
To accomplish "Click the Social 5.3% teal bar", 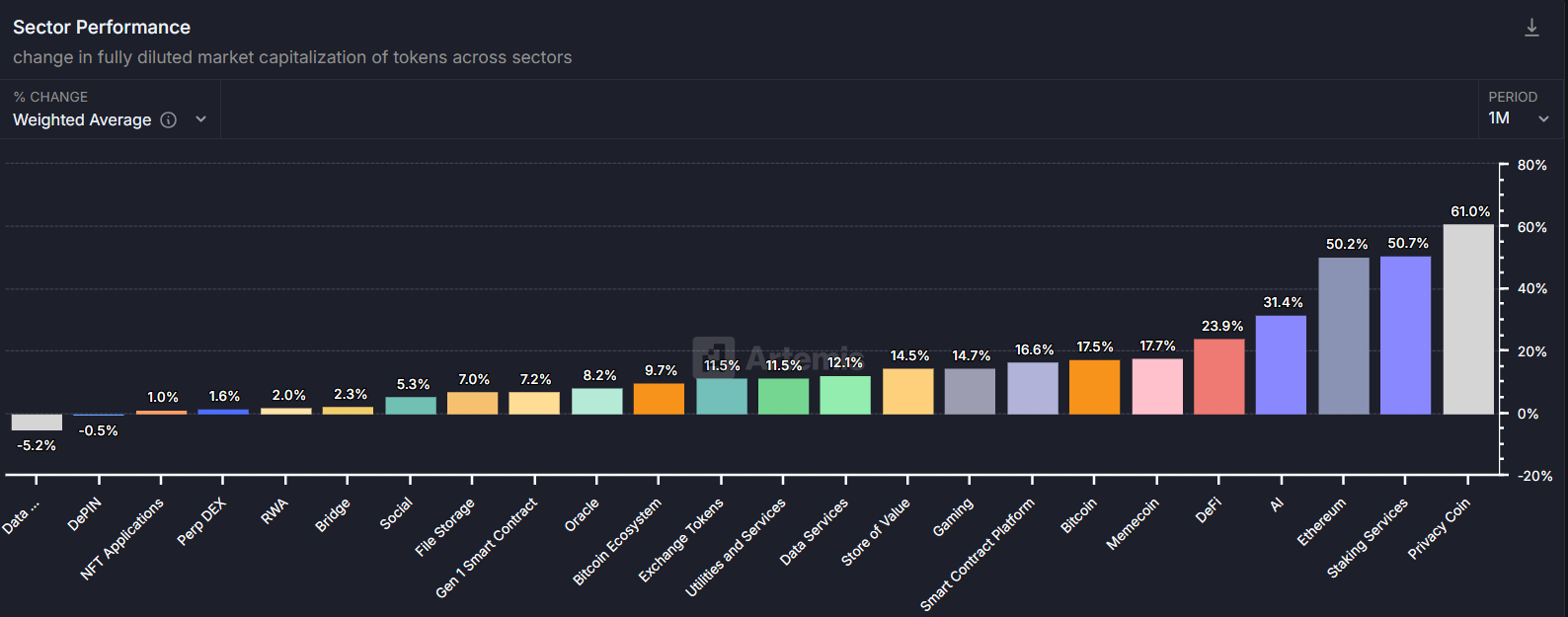I will coord(410,406).
